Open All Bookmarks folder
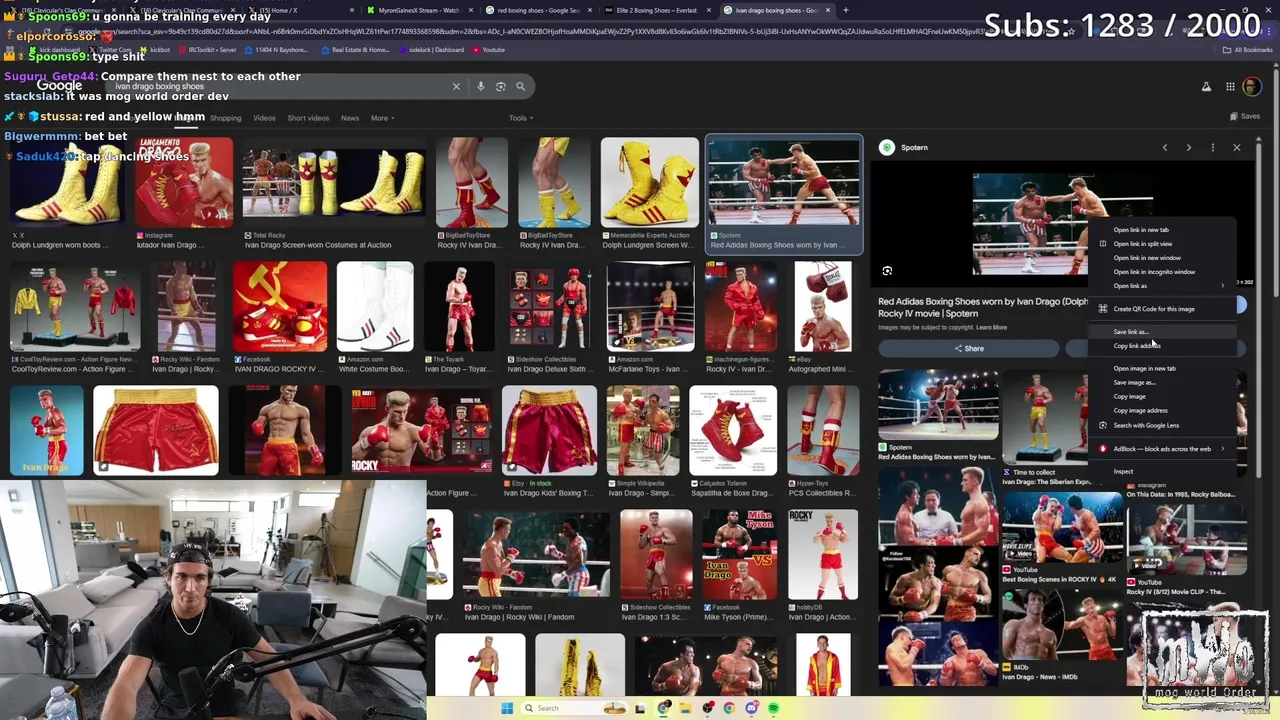The height and width of the screenshot is (720, 1280). (1248, 50)
